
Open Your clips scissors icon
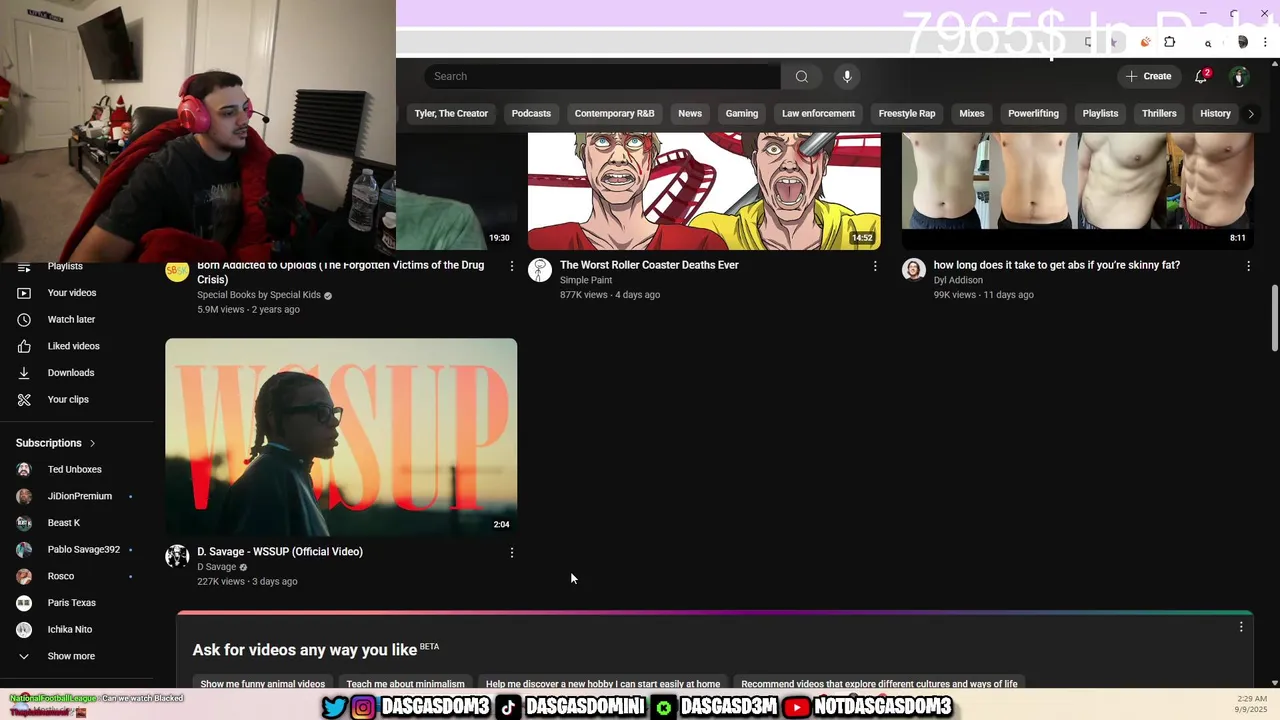(x=24, y=399)
